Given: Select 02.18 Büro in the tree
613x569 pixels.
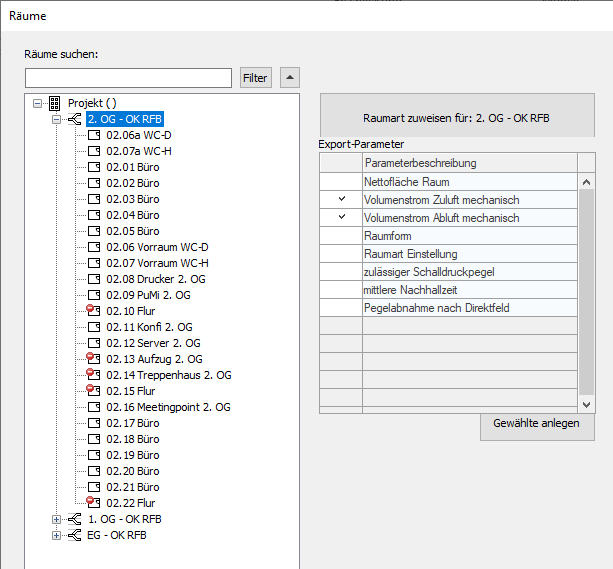Looking at the screenshot, I should pos(133,440).
